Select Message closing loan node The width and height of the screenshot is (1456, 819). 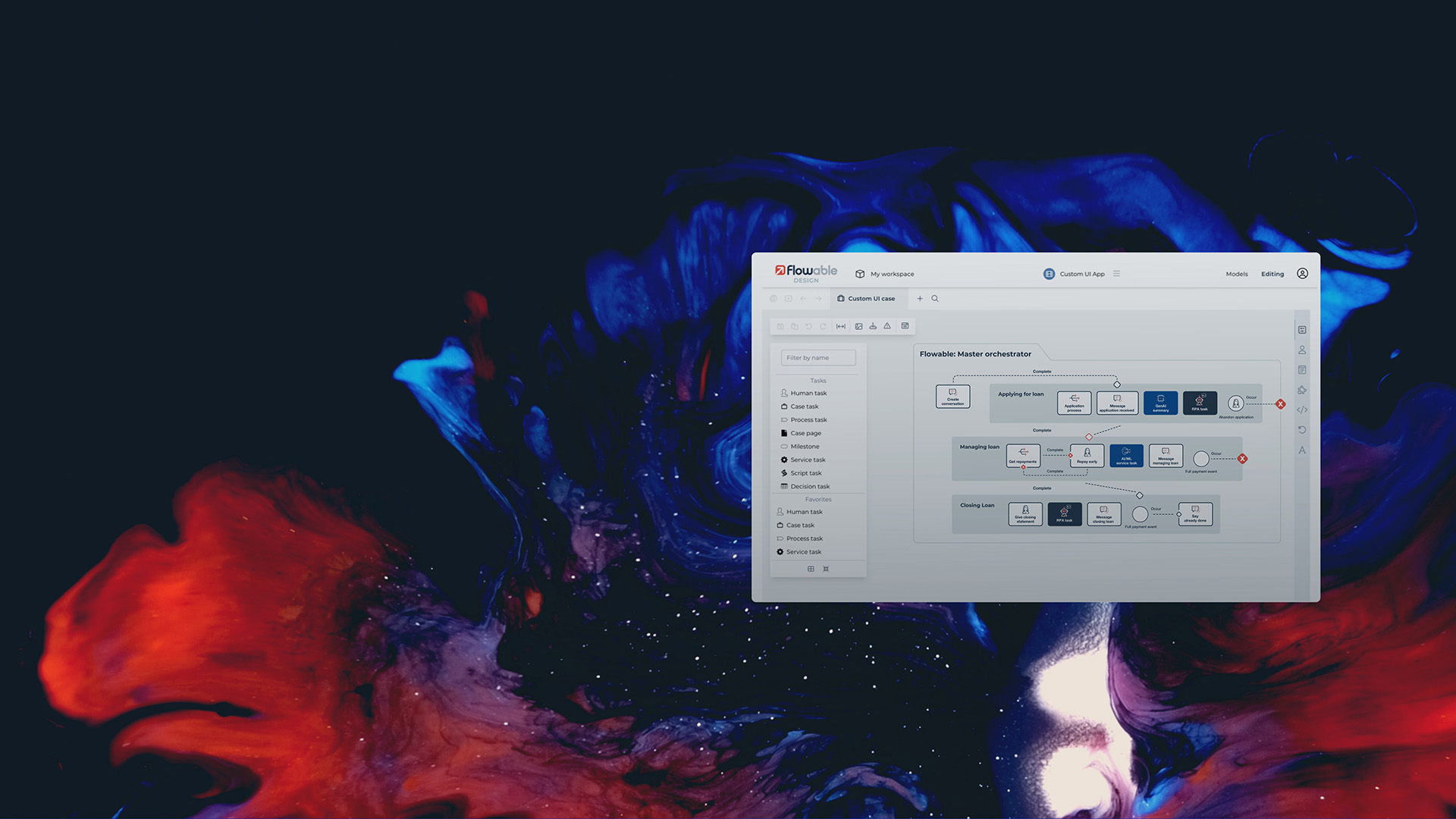(1103, 514)
